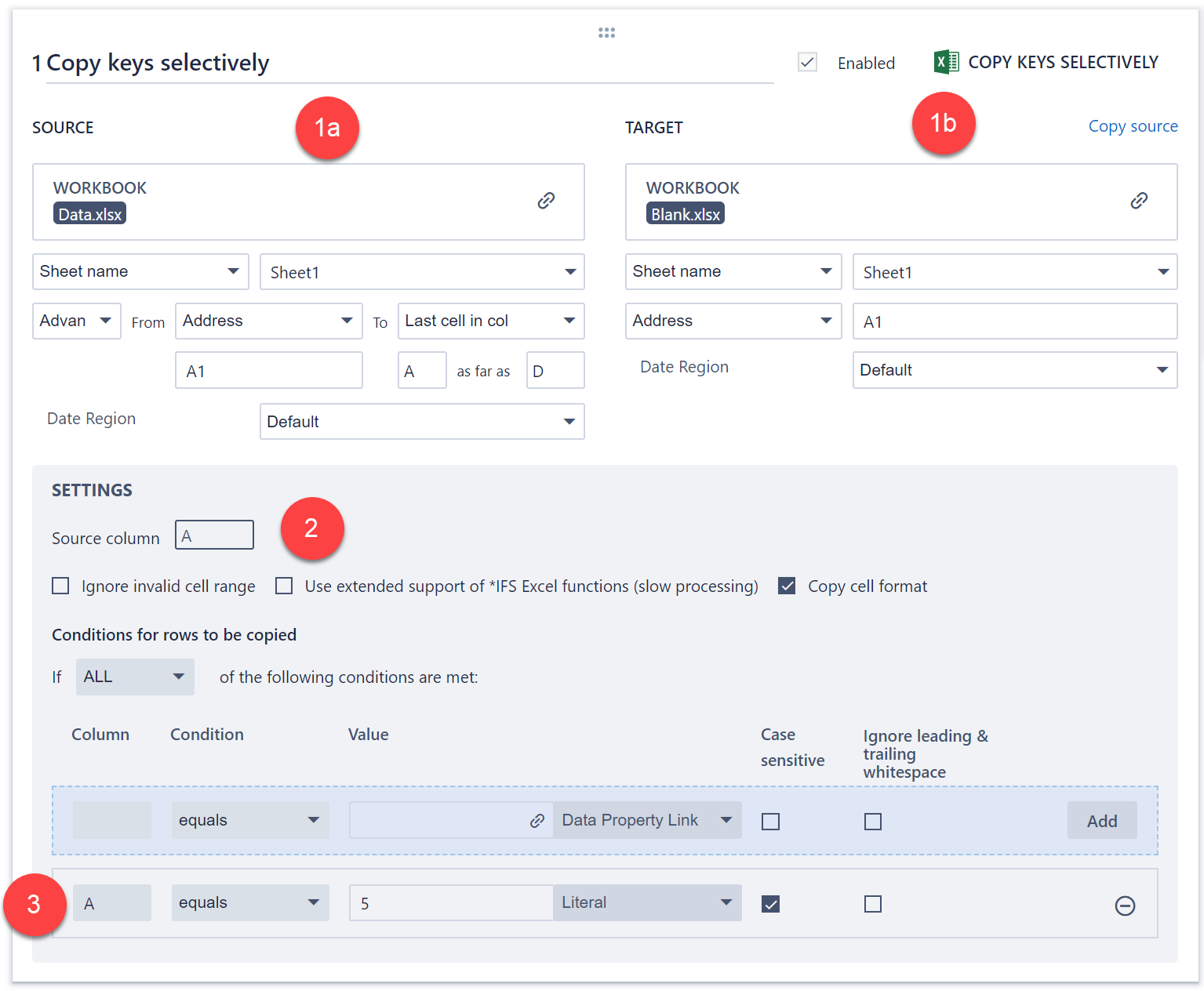Image resolution: width=1204 pixels, height=991 pixels.
Task: Click the source workbook link icon
Action: click(546, 201)
